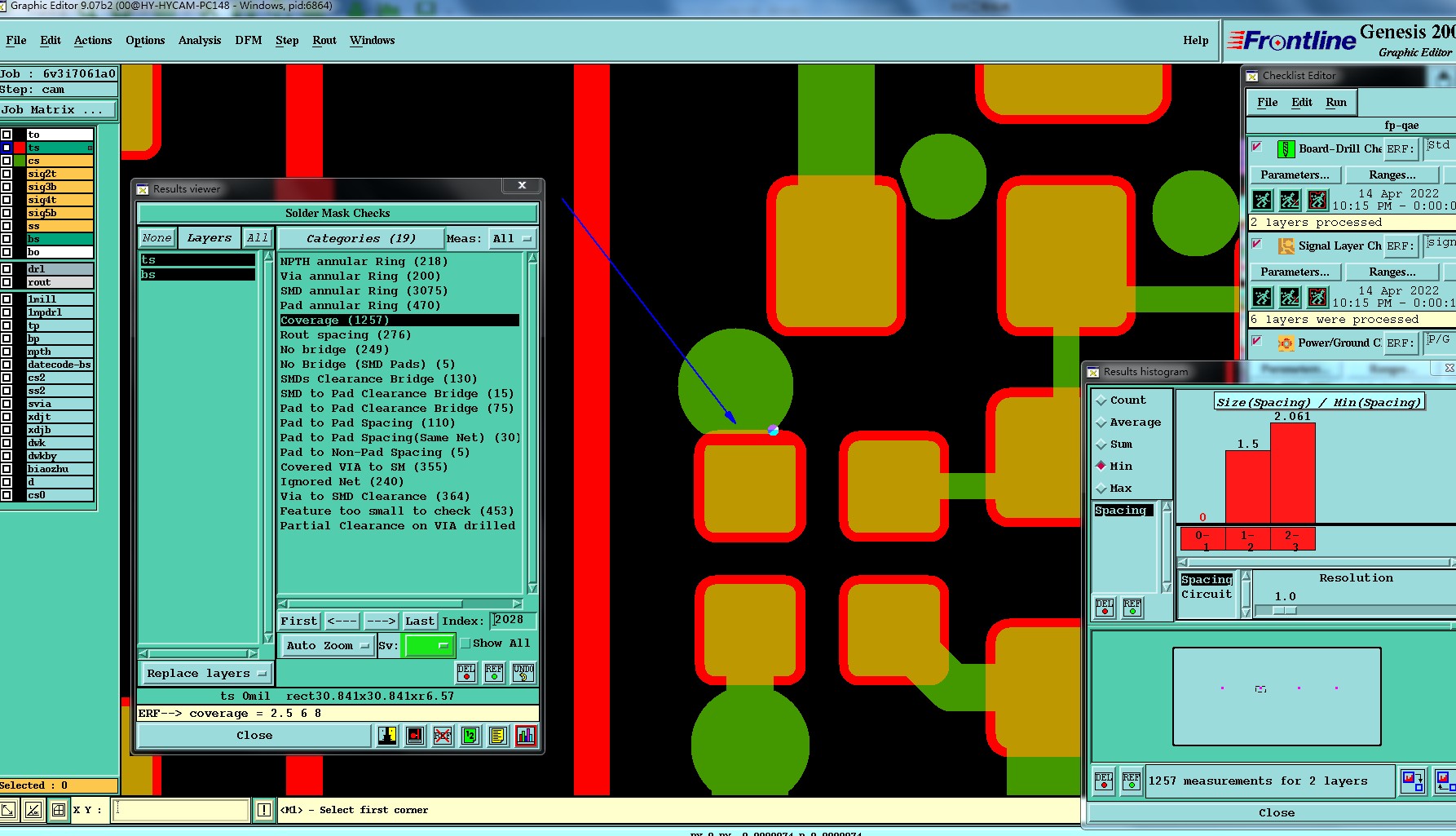Click Signal Layer Check orange icon
The image size is (1456, 836).
(x=1286, y=245)
